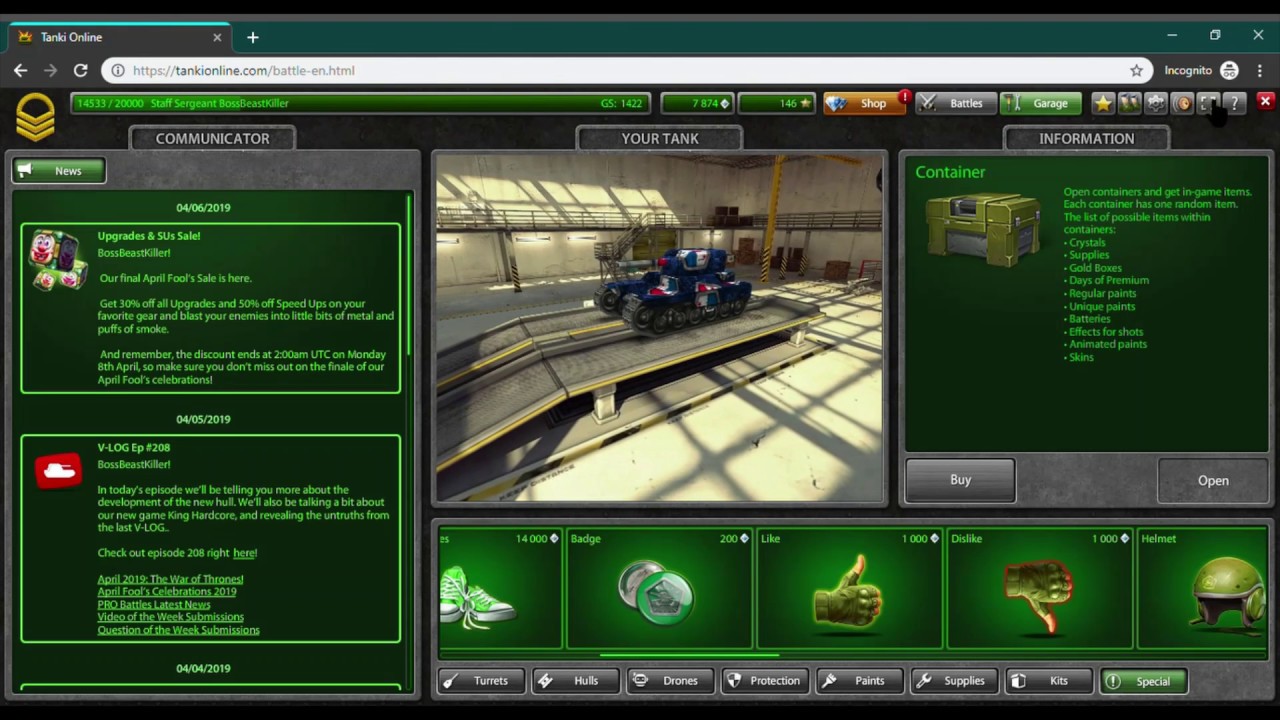The width and height of the screenshot is (1280, 720).
Task: Go to Battles
Action: click(x=955, y=103)
